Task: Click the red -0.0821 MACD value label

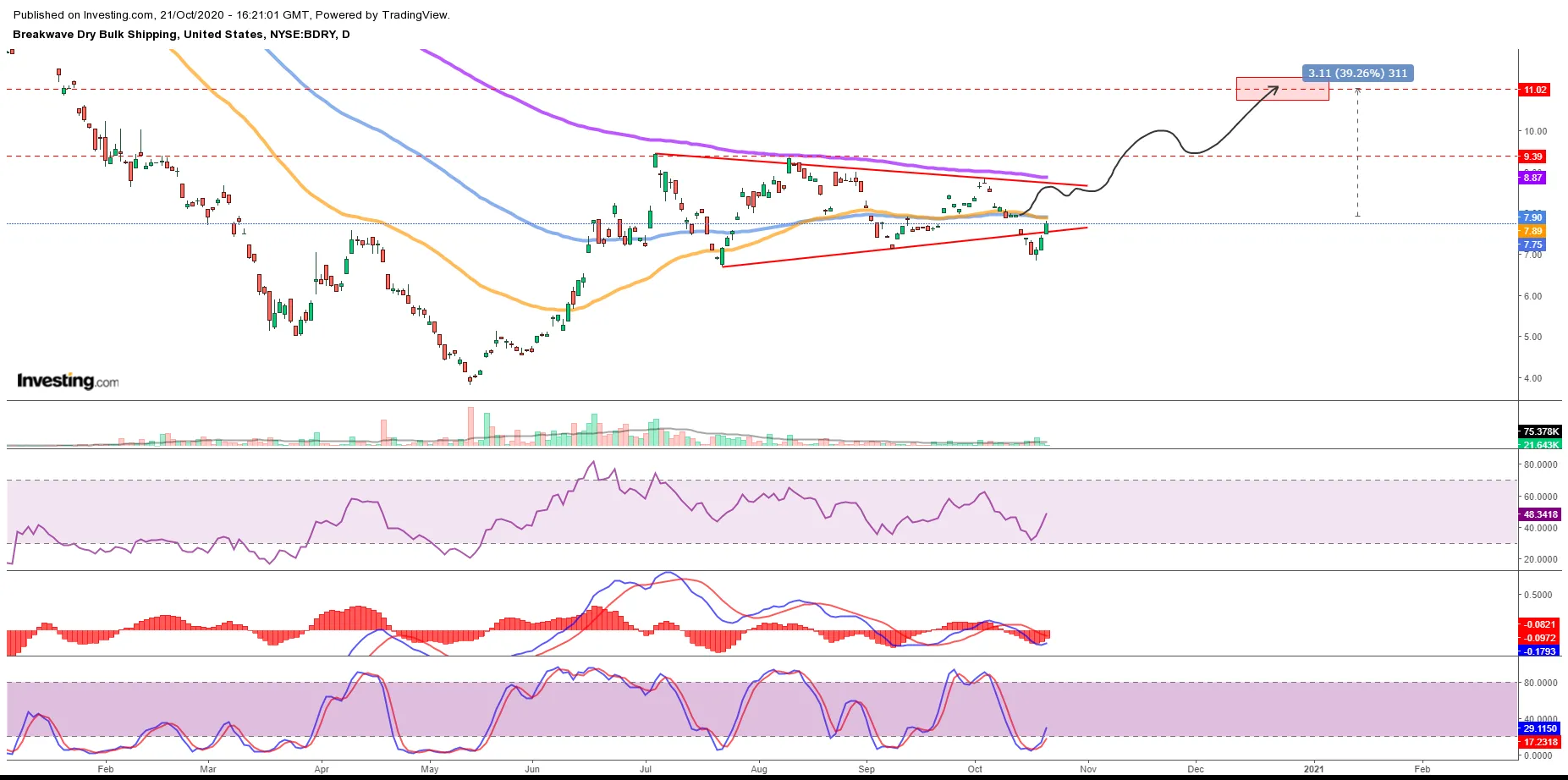Action: (1540, 624)
